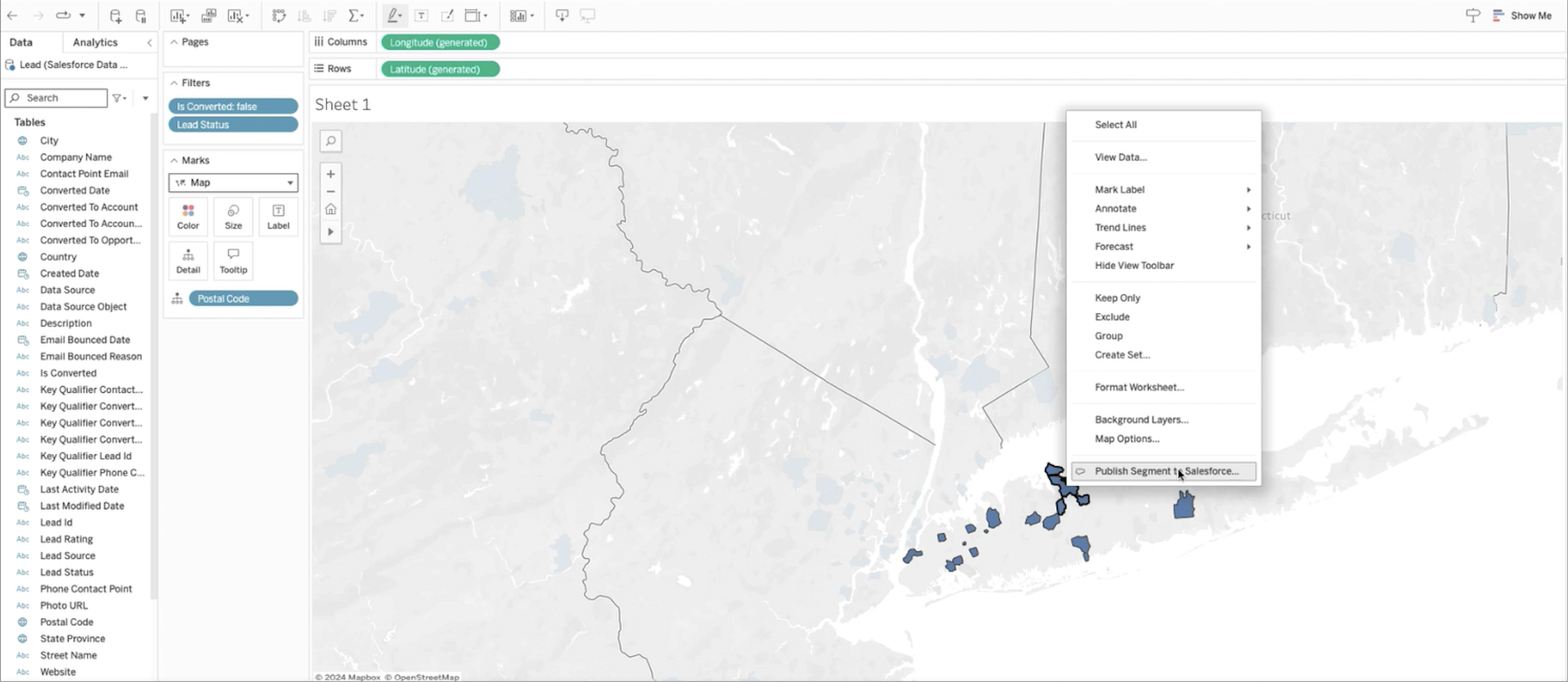Screen dimensions: 1568x682
Task: Click the Clear Sheet icon
Action: point(235,15)
